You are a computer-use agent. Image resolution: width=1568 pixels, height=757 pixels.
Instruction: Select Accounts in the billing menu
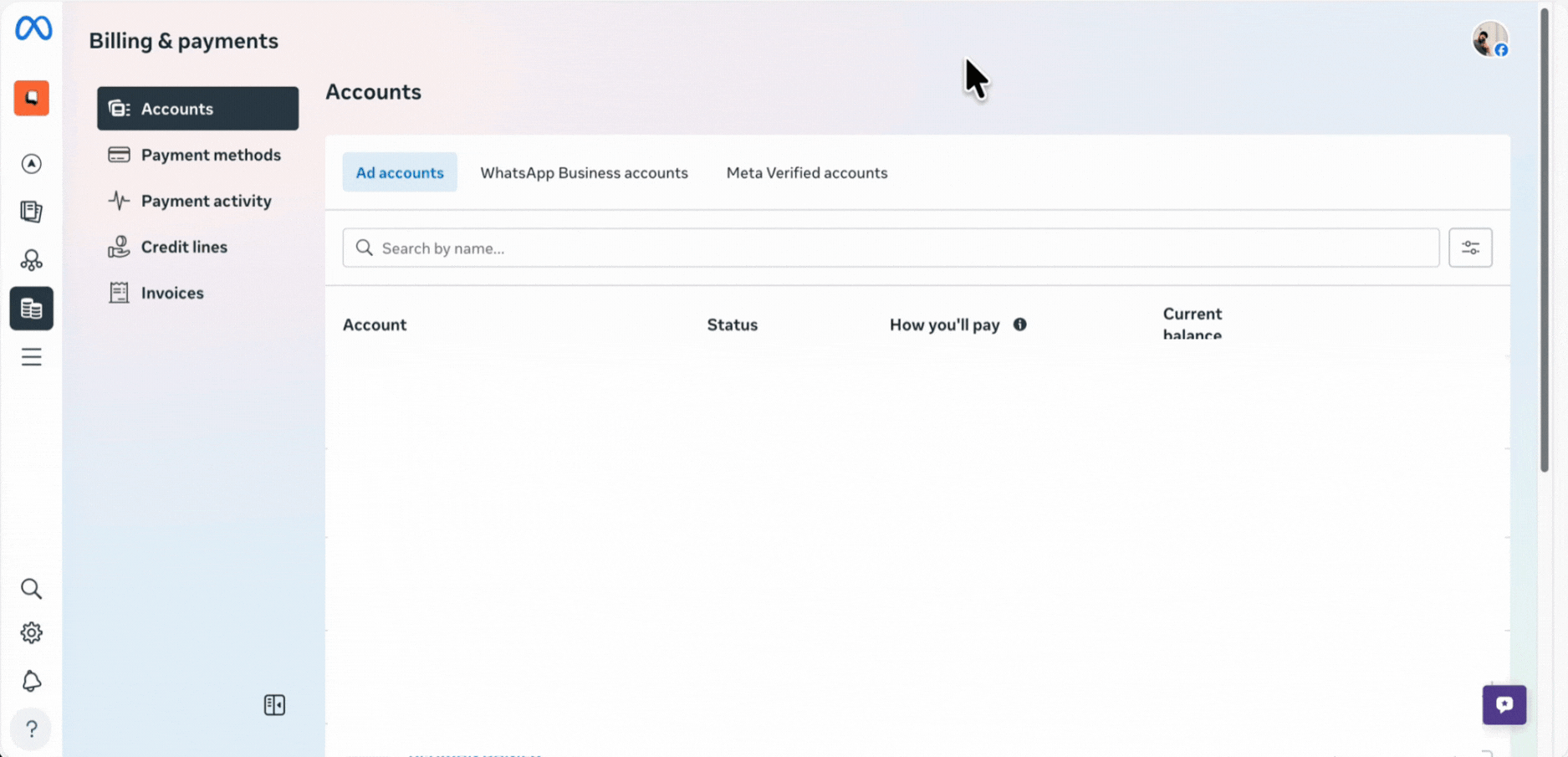pyautogui.click(x=197, y=109)
